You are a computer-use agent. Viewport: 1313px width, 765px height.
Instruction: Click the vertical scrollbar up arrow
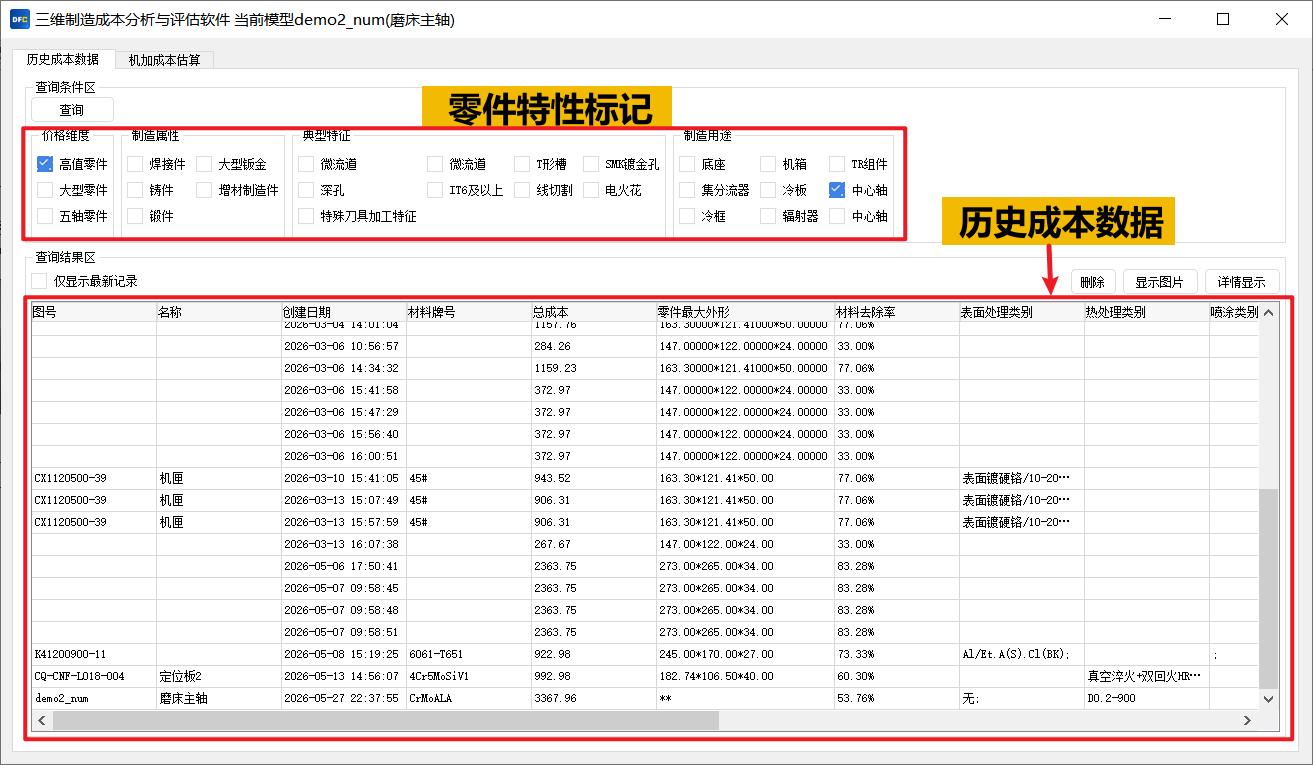point(1268,313)
